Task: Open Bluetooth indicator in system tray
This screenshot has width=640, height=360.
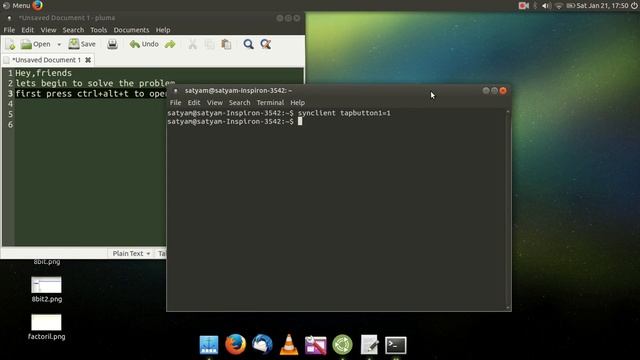Action: coord(535,5)
